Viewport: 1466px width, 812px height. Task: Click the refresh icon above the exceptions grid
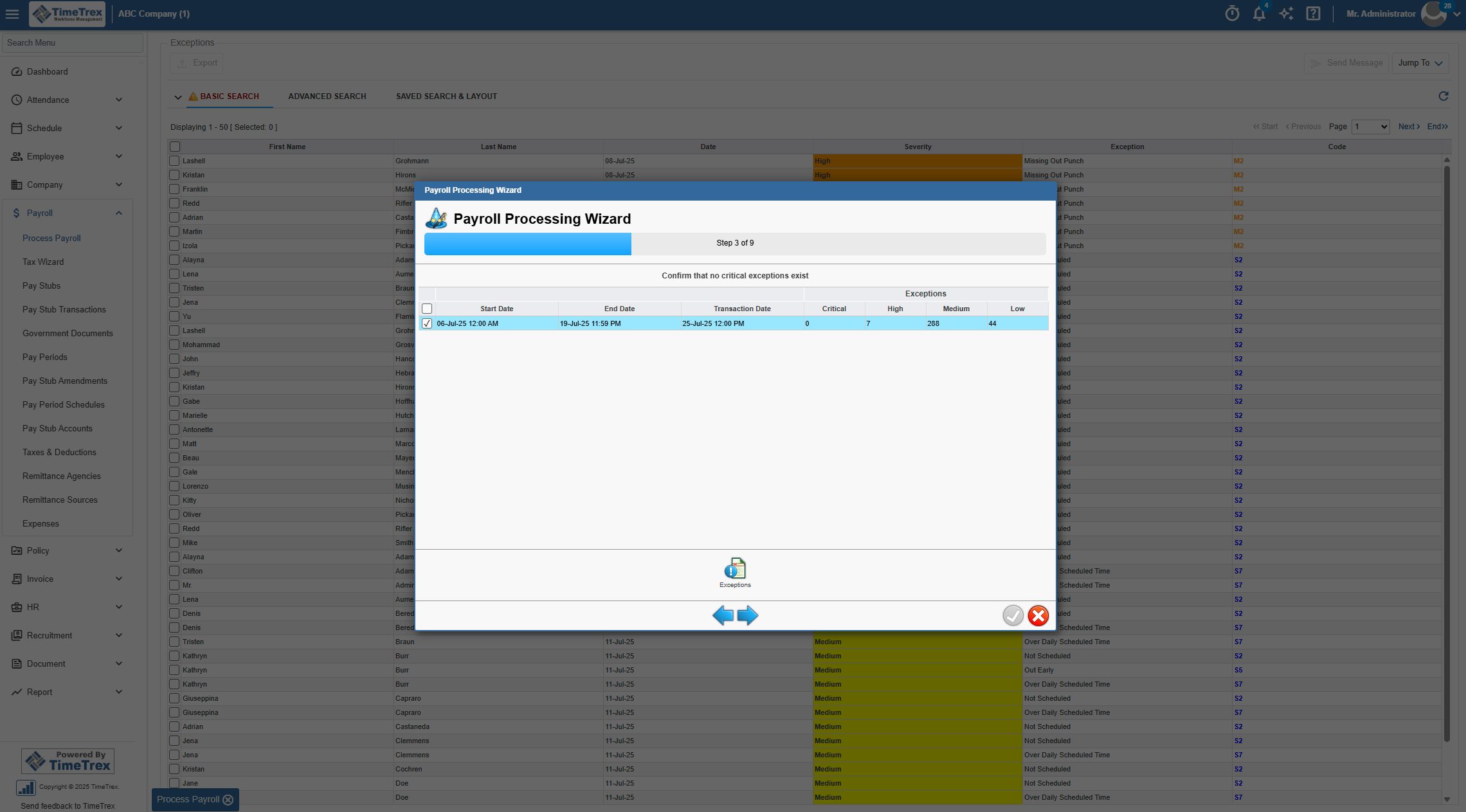[x=1443, y=96]
